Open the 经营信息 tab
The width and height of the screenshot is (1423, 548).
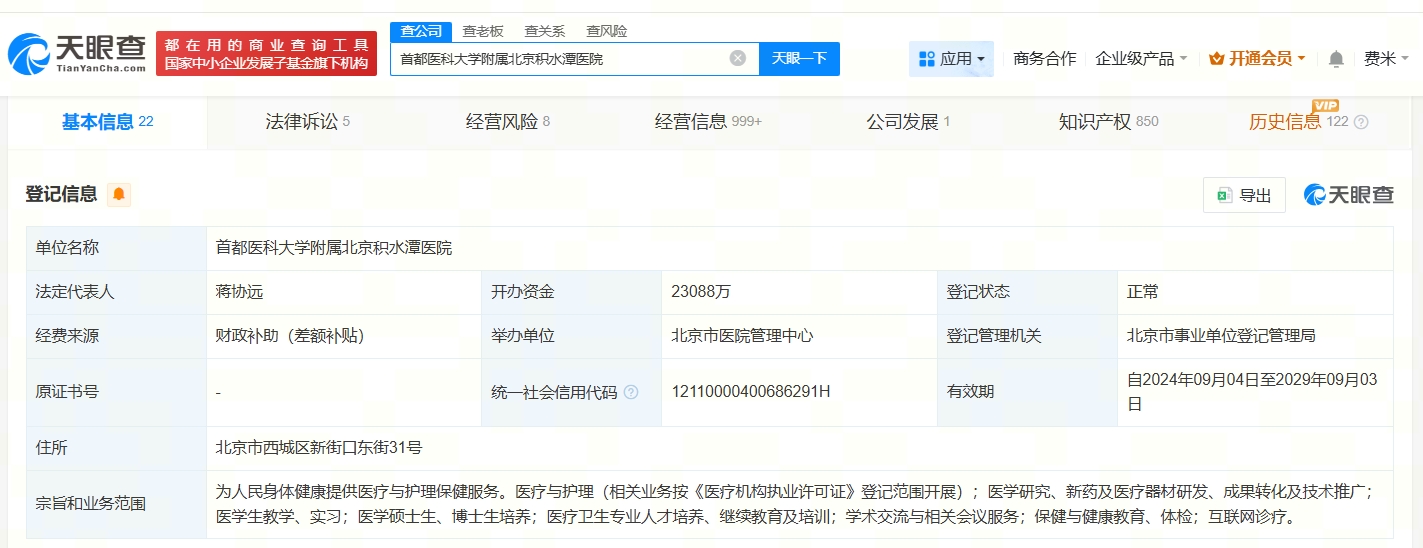click(708, 122)
